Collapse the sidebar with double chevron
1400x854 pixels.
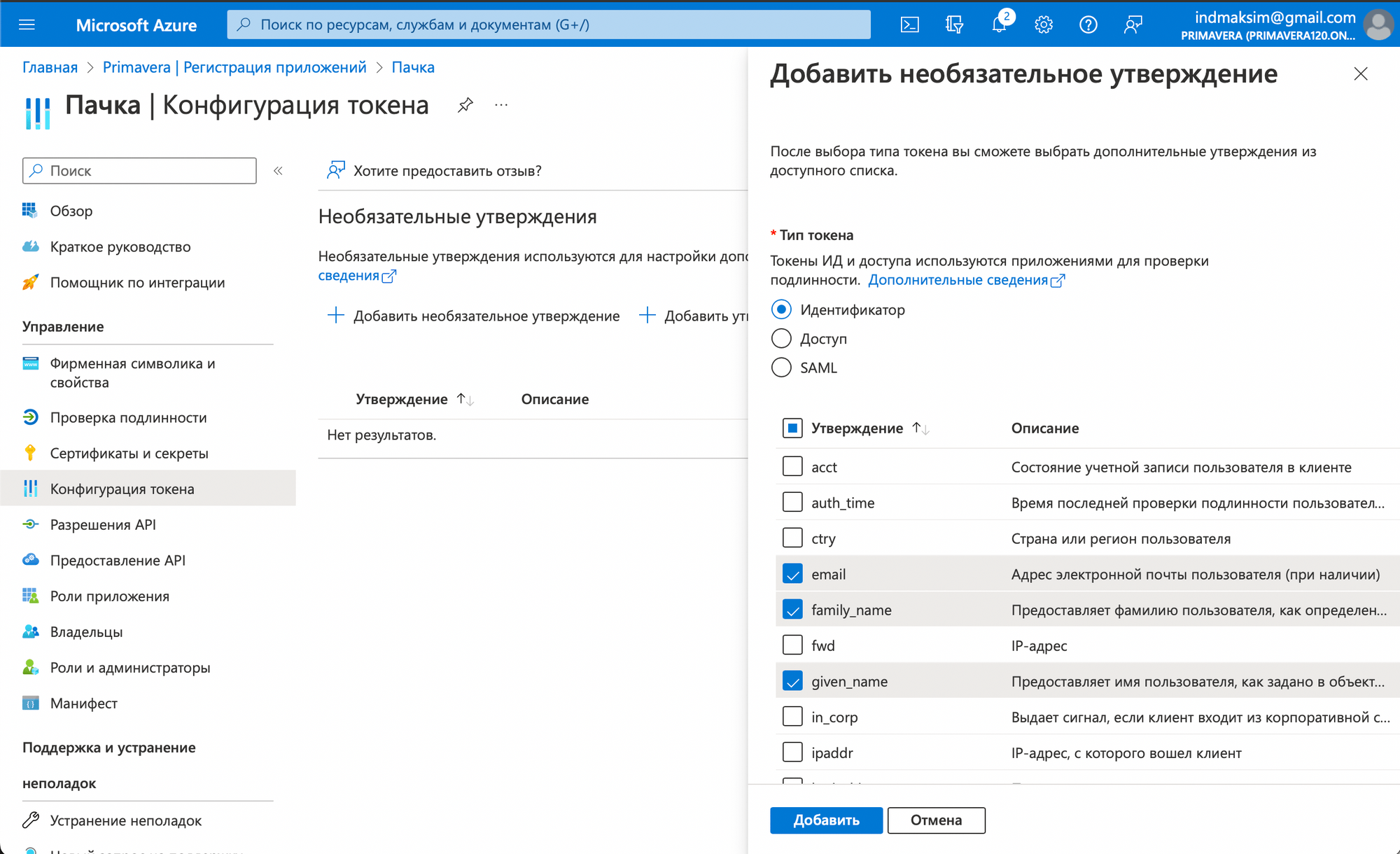click(x=278, y=171)
